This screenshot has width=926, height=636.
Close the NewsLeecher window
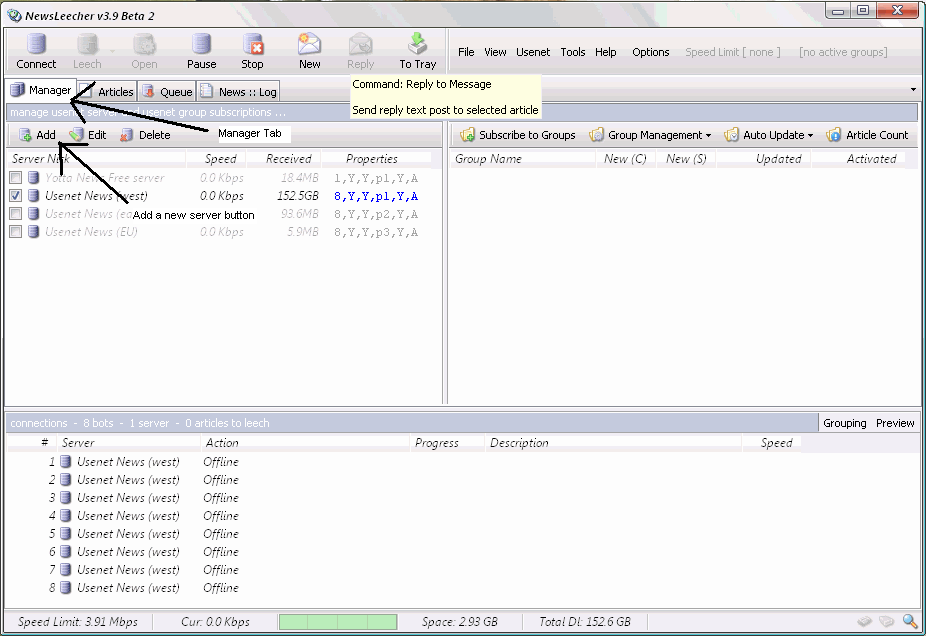(x=898, y=11)
